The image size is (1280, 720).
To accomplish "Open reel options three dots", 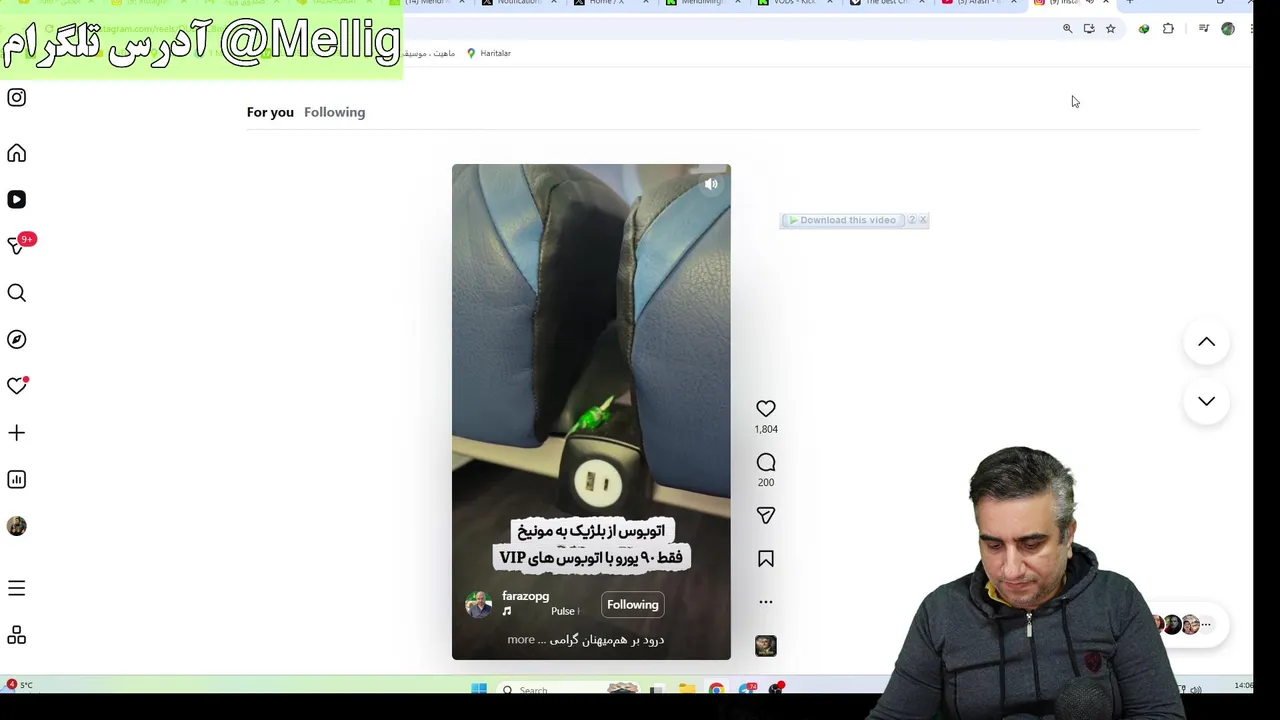I will (x=766, y=602).
